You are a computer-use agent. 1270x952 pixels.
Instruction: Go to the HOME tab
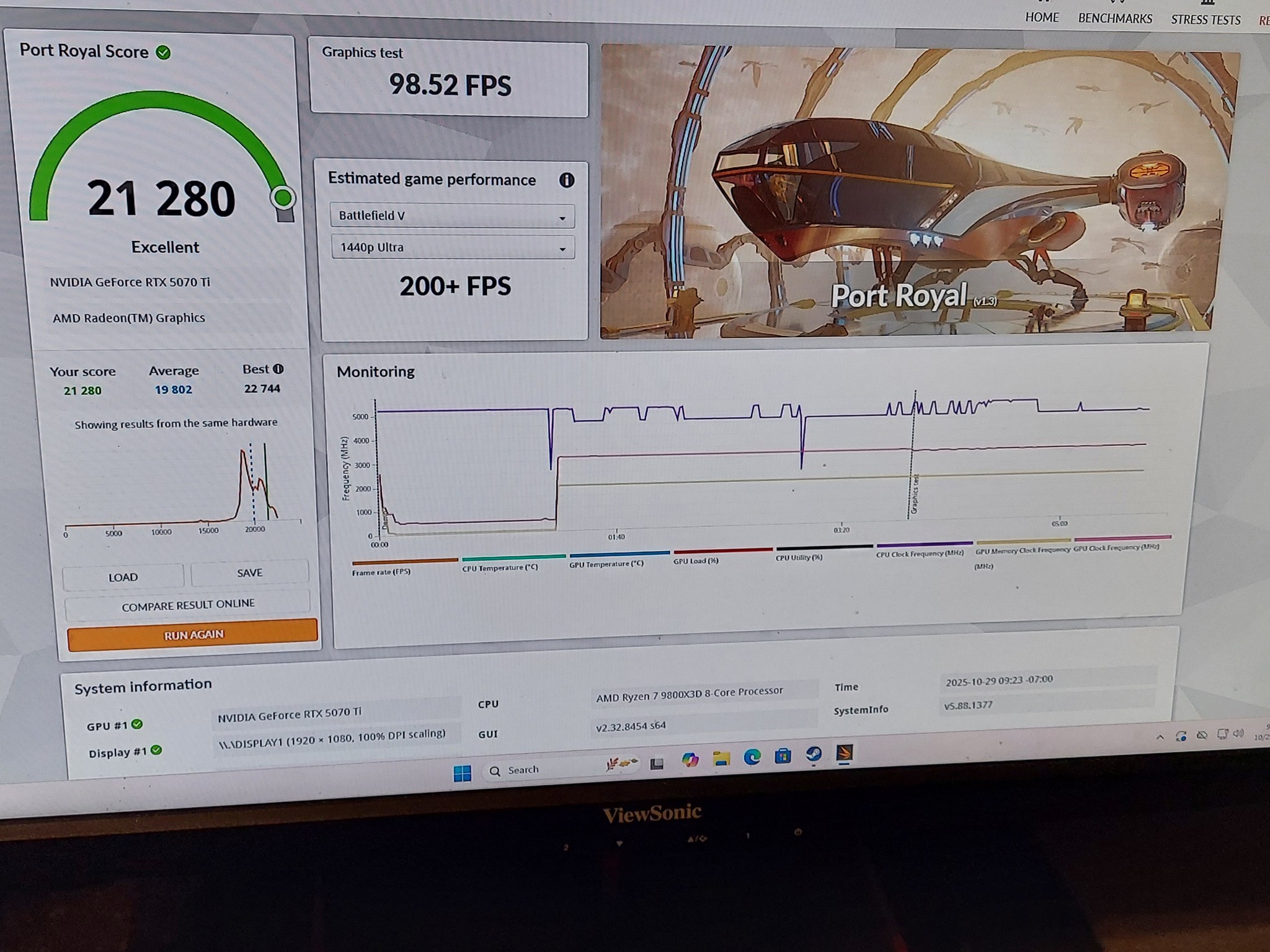tap(1042, 17)
